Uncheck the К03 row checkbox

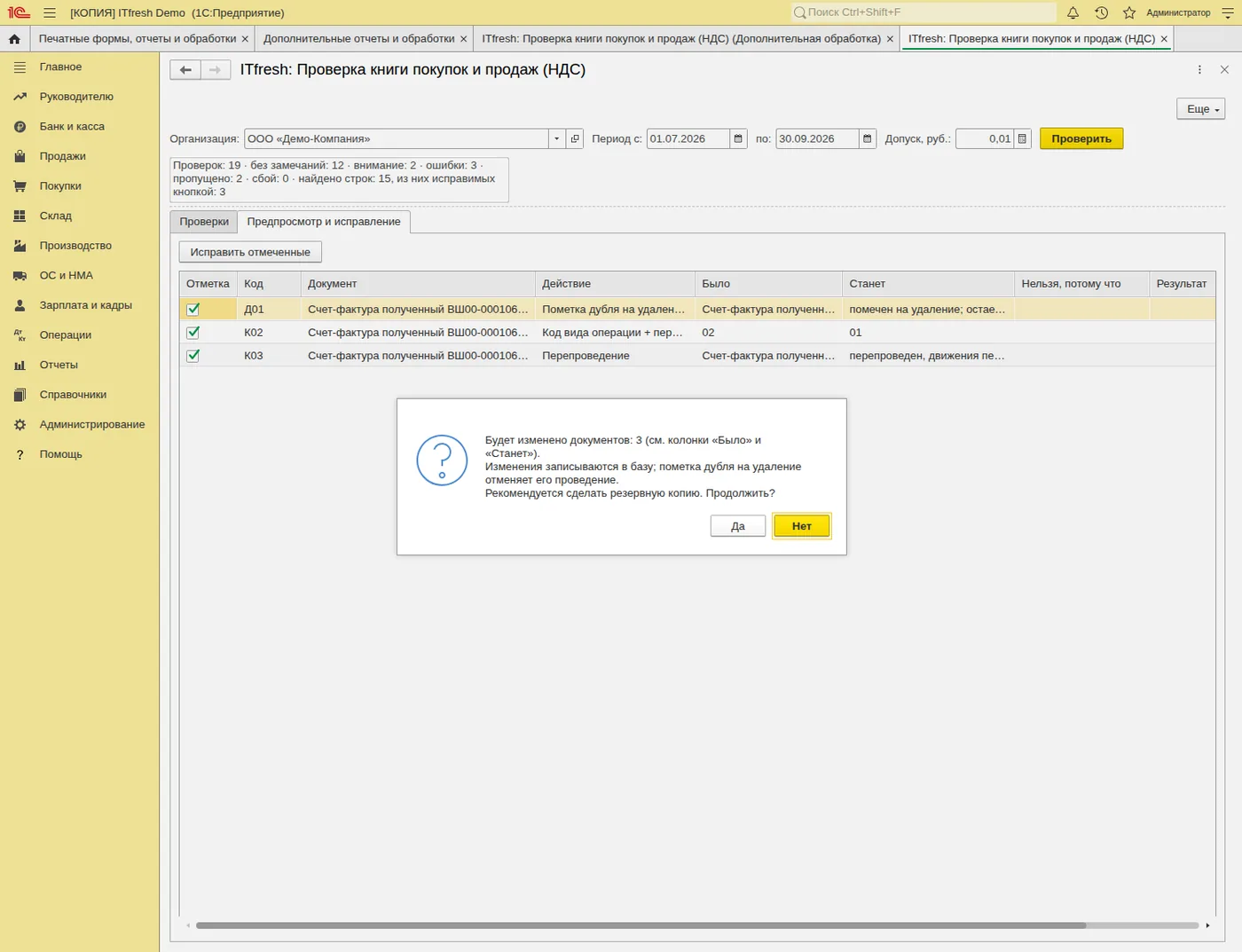click(193, 356)
